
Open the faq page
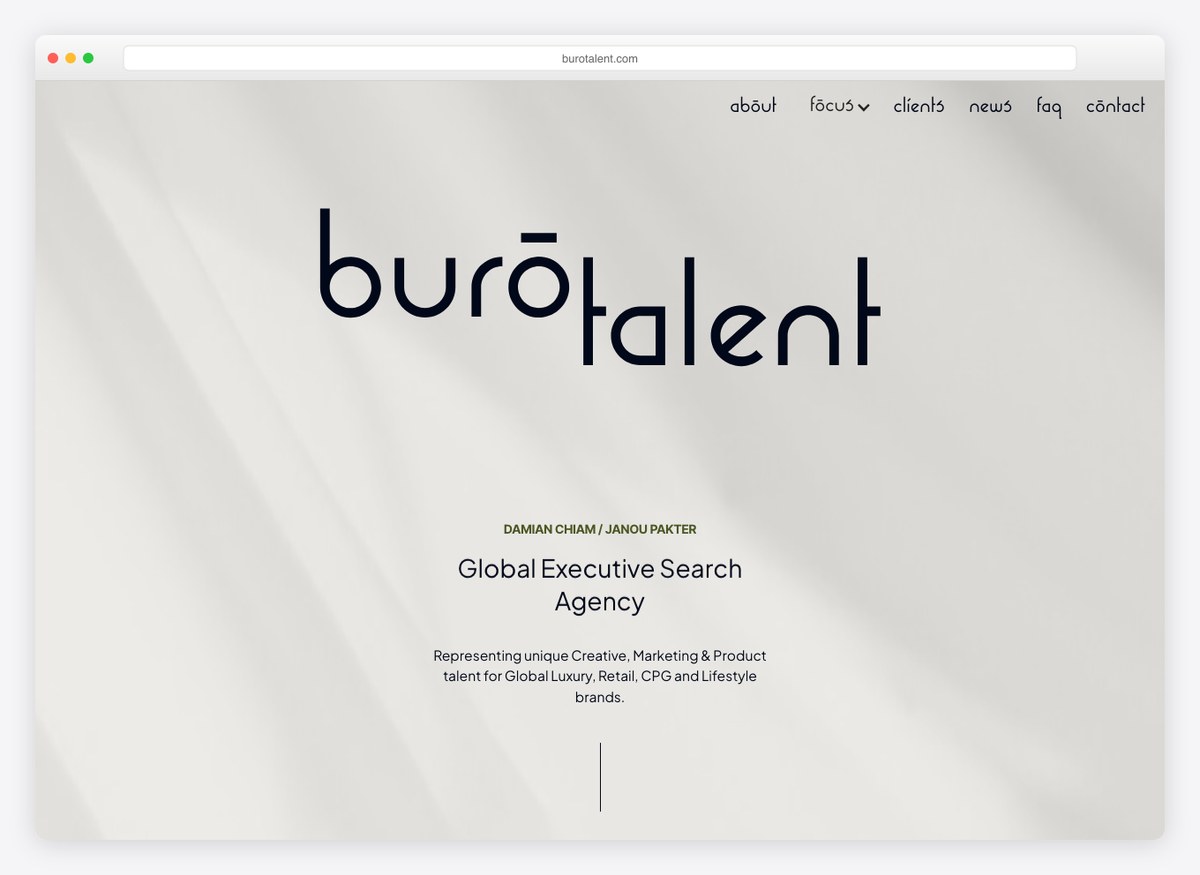coord(1049,106)
